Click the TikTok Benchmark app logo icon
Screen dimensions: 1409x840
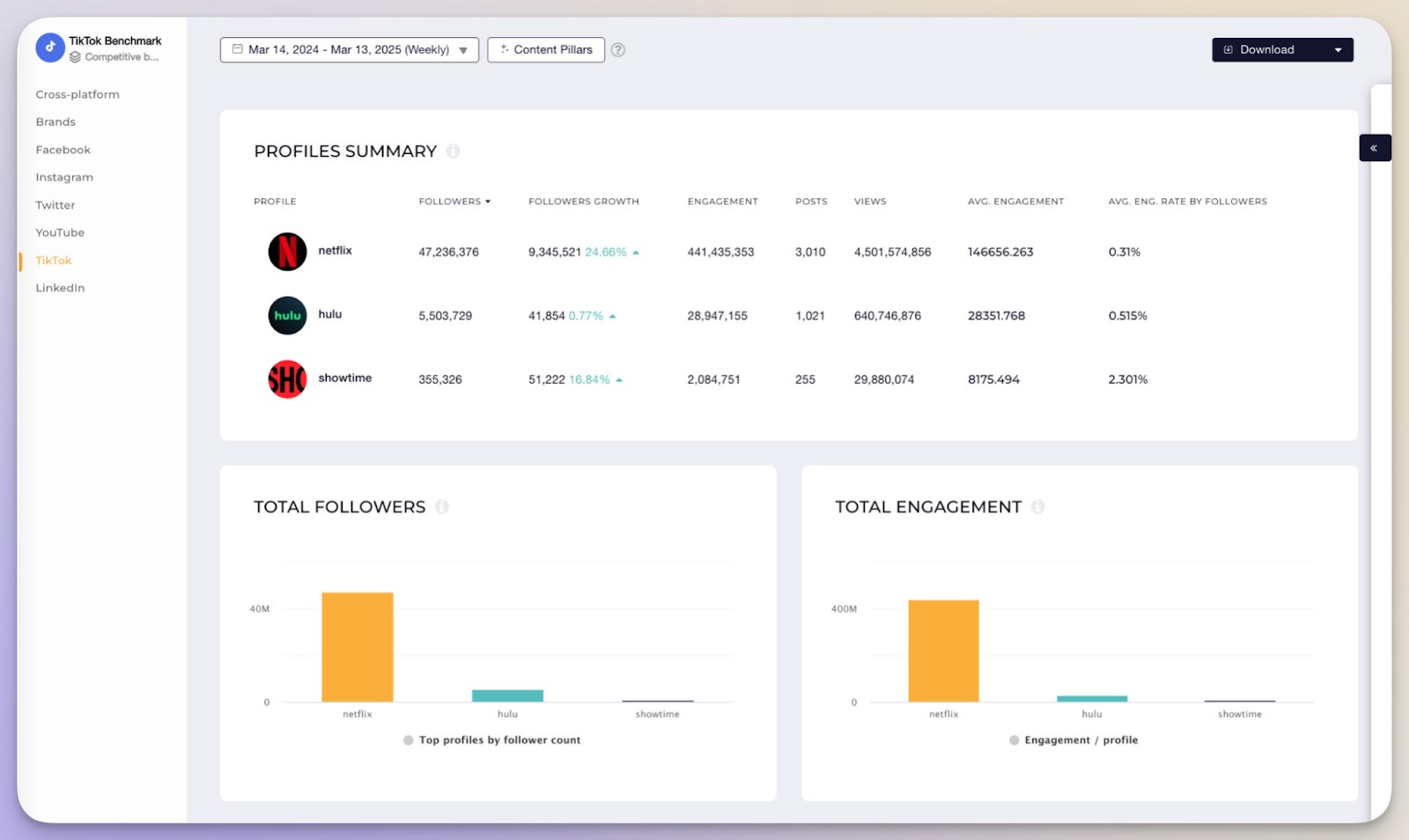[50, 48]
